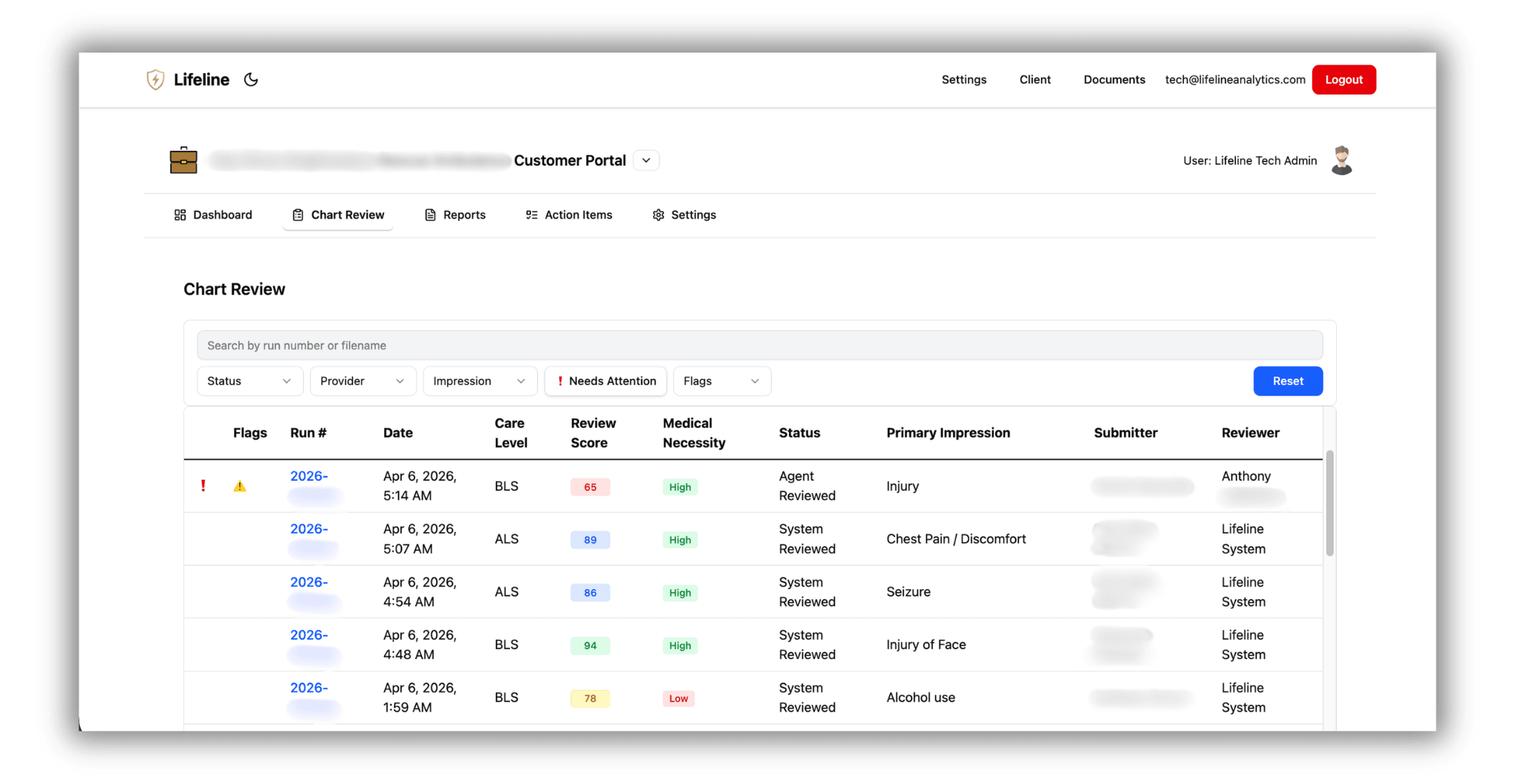1515x784 pixels.
Task: Click the user avatar in the top right
Action: [1341, 160]
